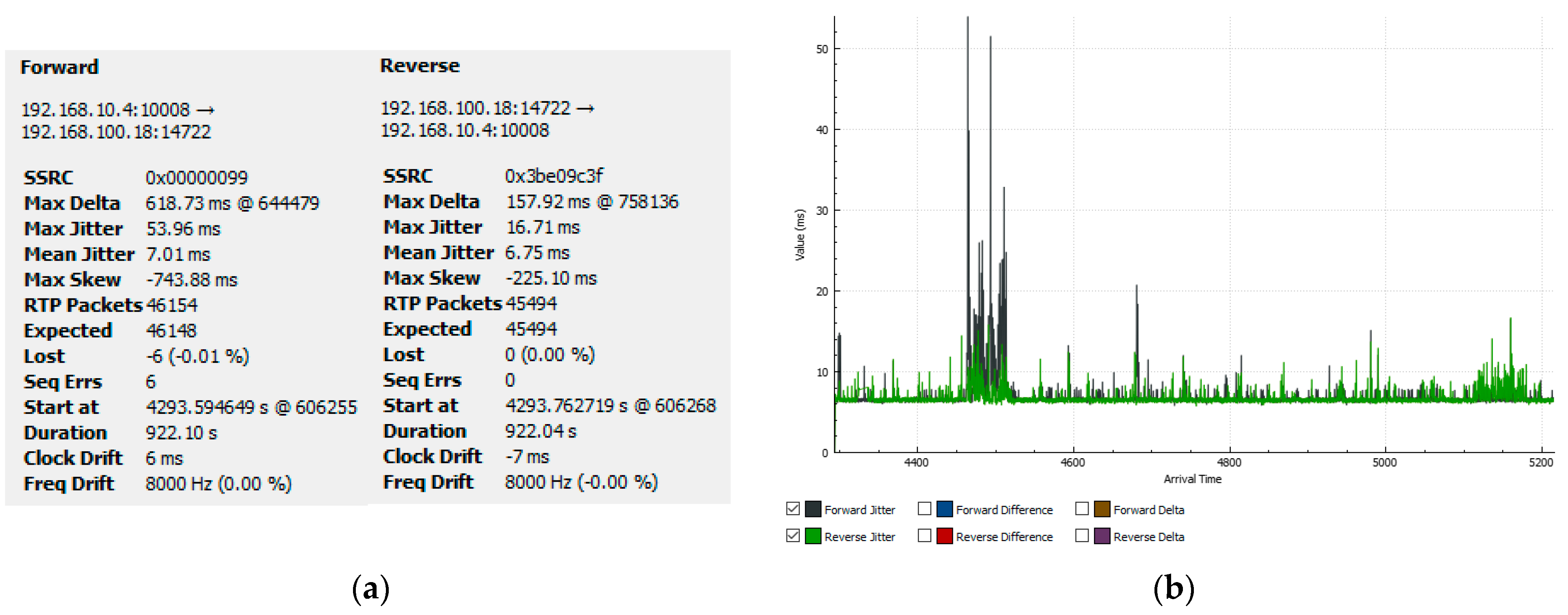Uncheck the Reverse Jitter checkbox

point(793,535)
